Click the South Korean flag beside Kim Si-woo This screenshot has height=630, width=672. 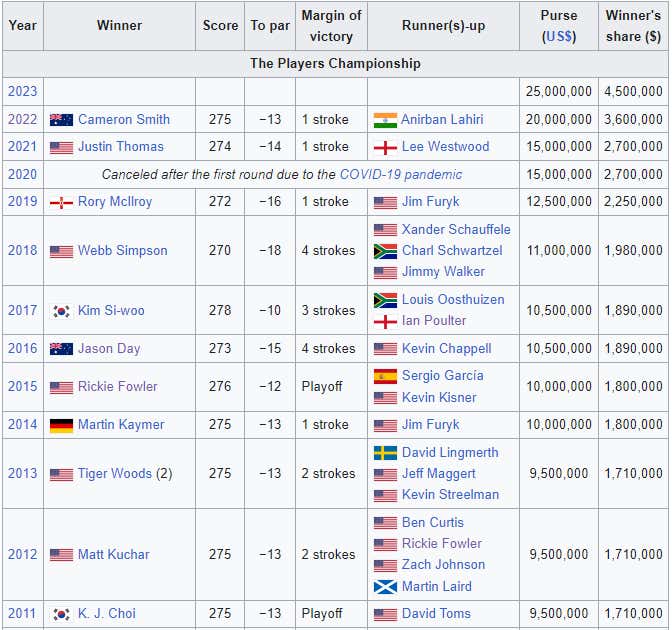61,311
